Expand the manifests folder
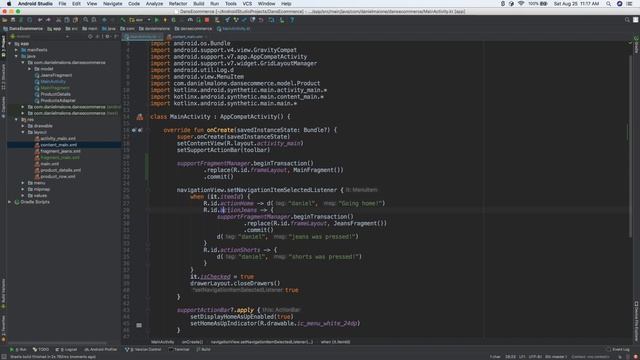 pos(16,50)
